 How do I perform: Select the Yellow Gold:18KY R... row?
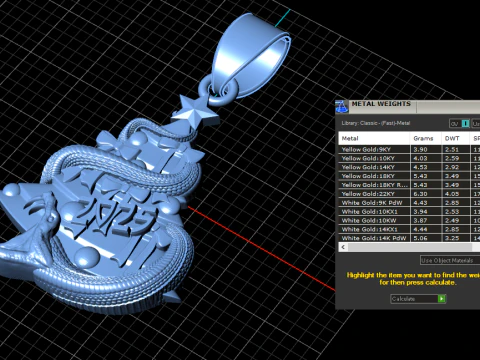[x=409, y=185]
